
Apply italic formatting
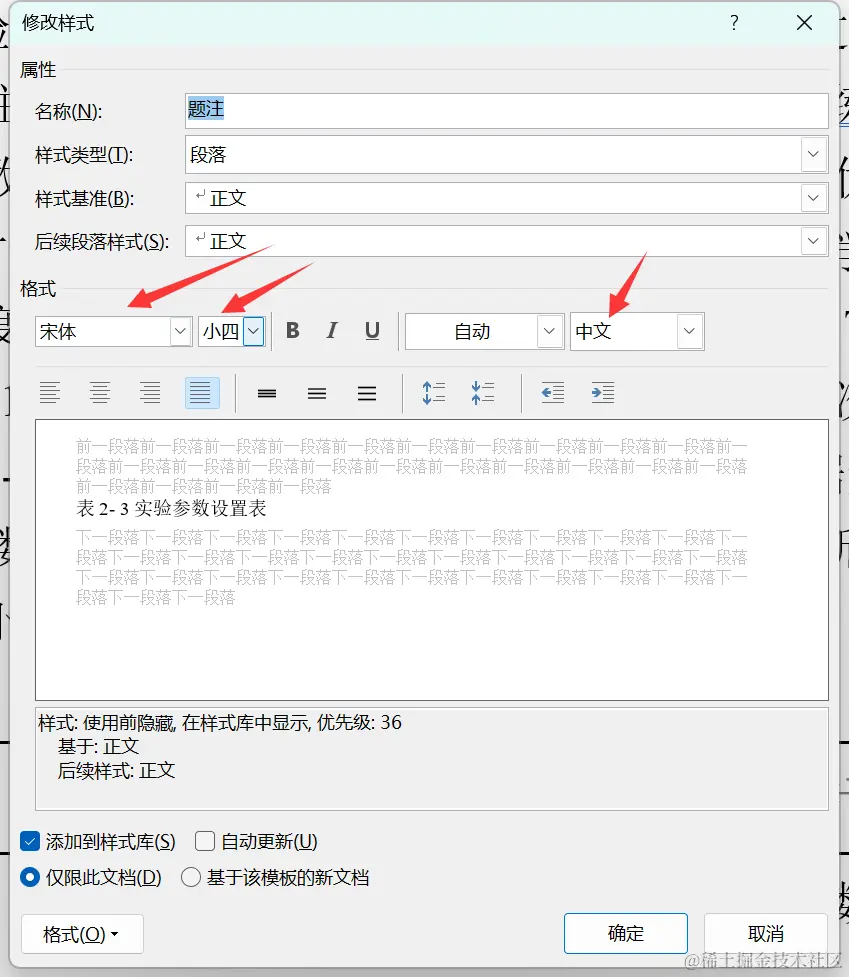click(331, 331)
